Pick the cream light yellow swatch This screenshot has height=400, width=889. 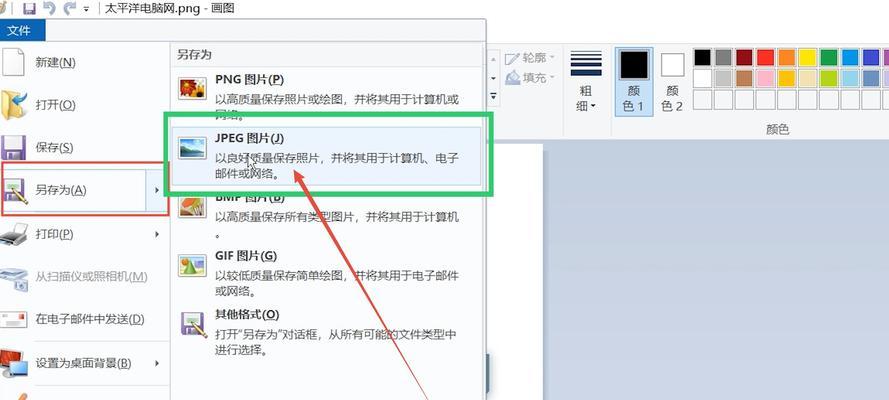808,78
